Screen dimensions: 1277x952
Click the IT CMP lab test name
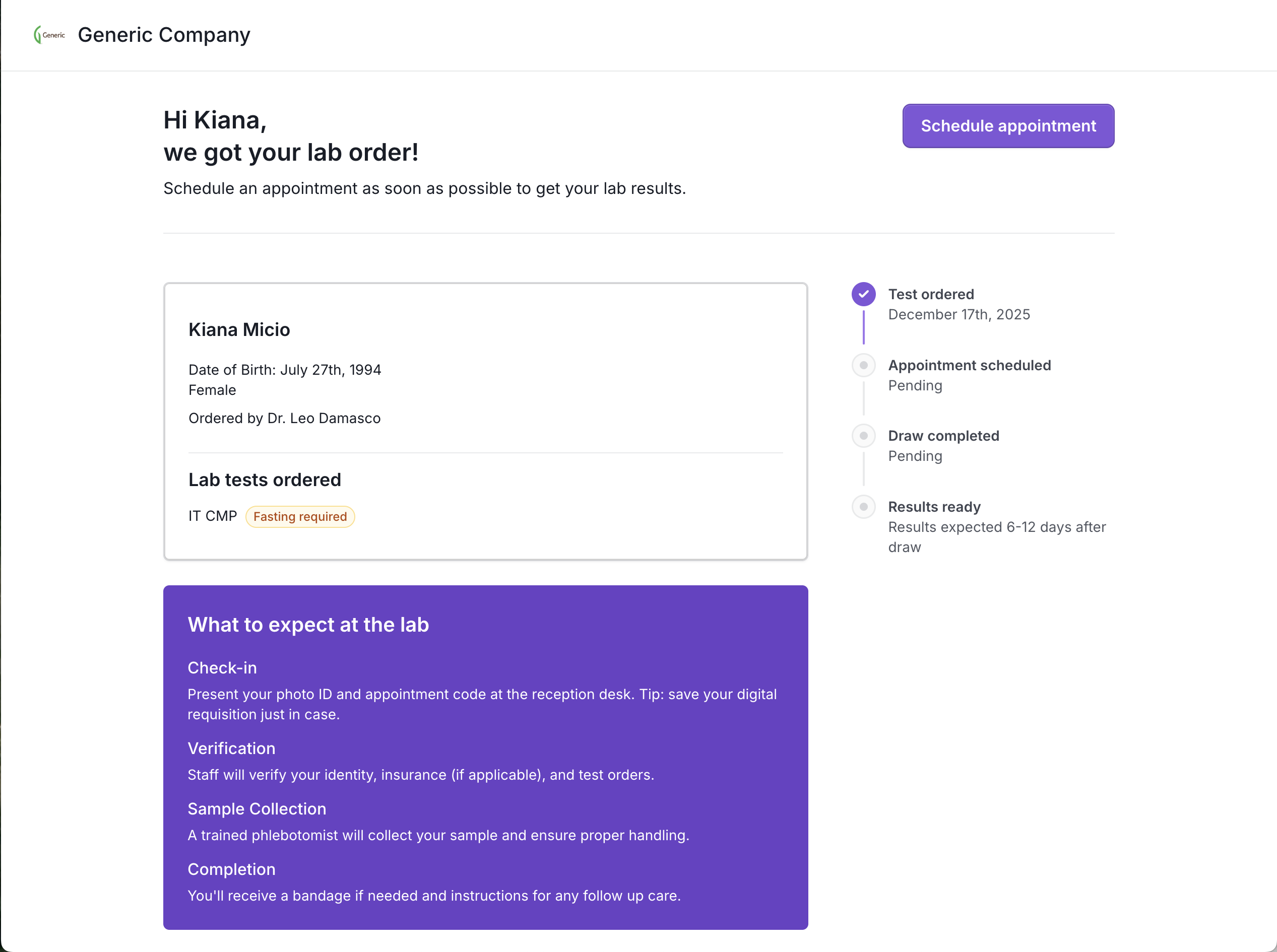[213, 516]
